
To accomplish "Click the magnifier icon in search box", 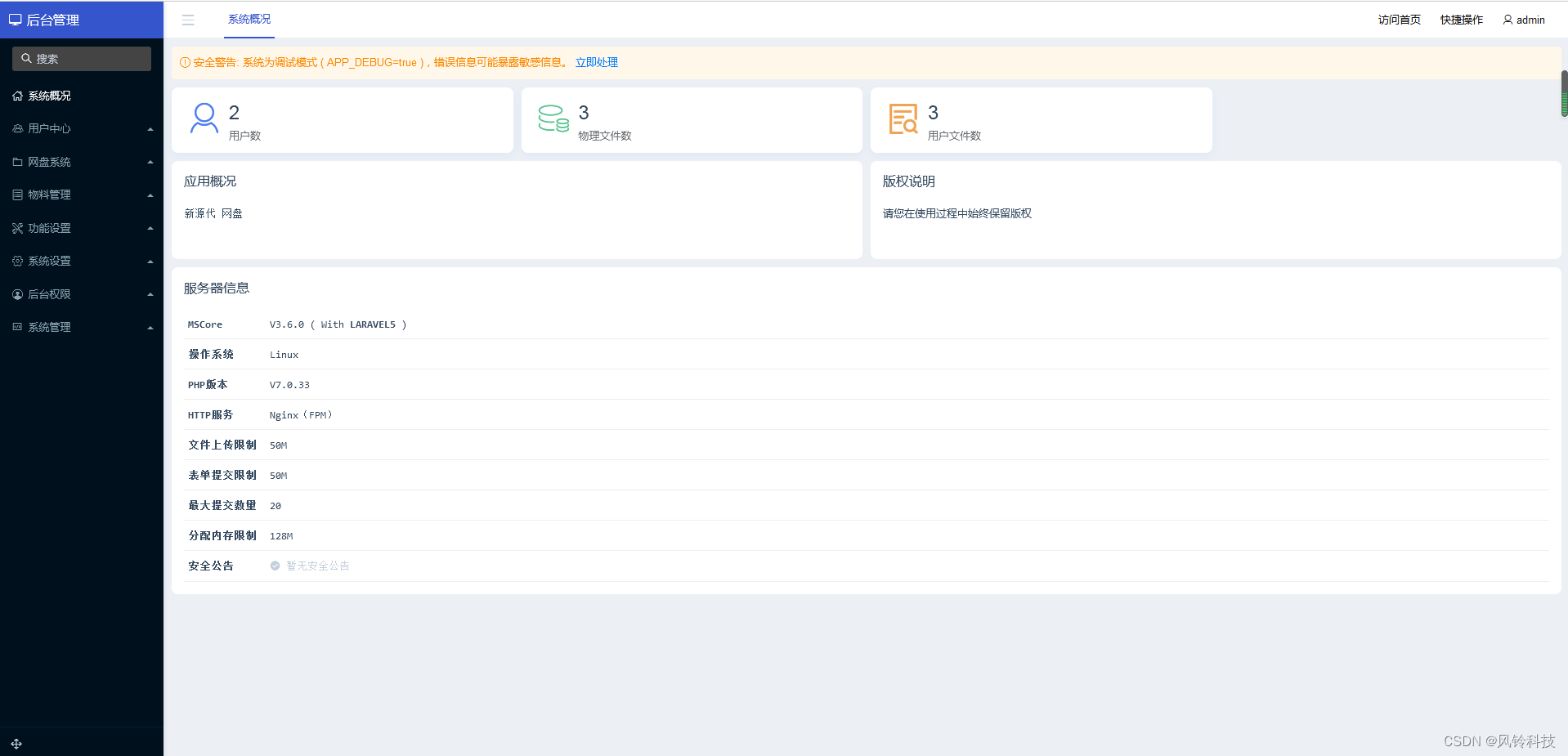I will point(26,59).
